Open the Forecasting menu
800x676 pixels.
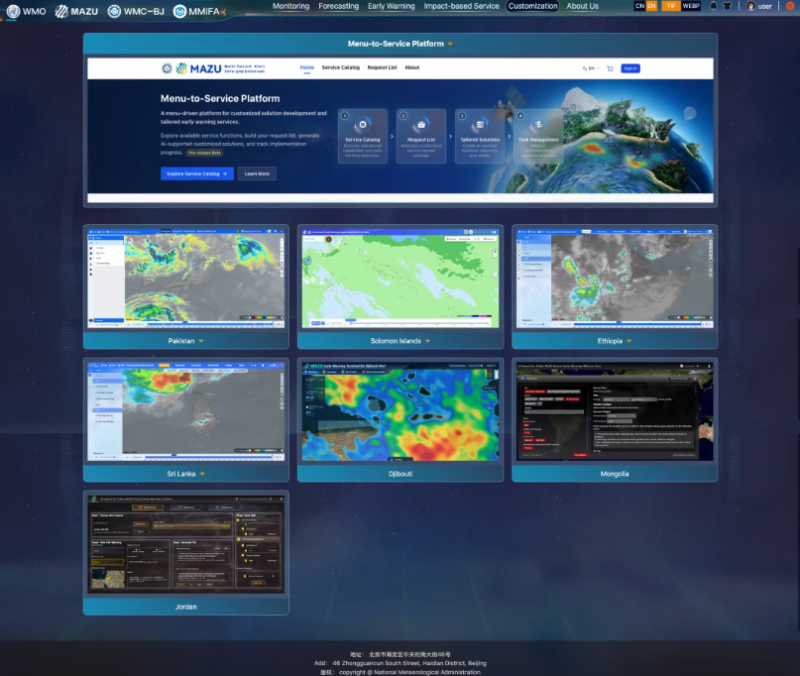[x=339, y=6]
